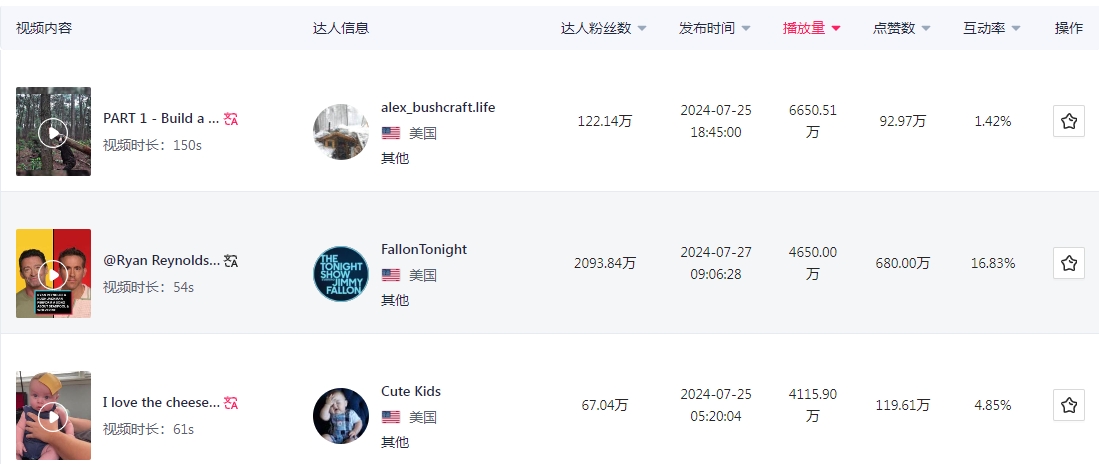The image size is (1099, 464).
Task: Translate the 'PART 1 - Build a' title
Action: (x=231, y=119)
